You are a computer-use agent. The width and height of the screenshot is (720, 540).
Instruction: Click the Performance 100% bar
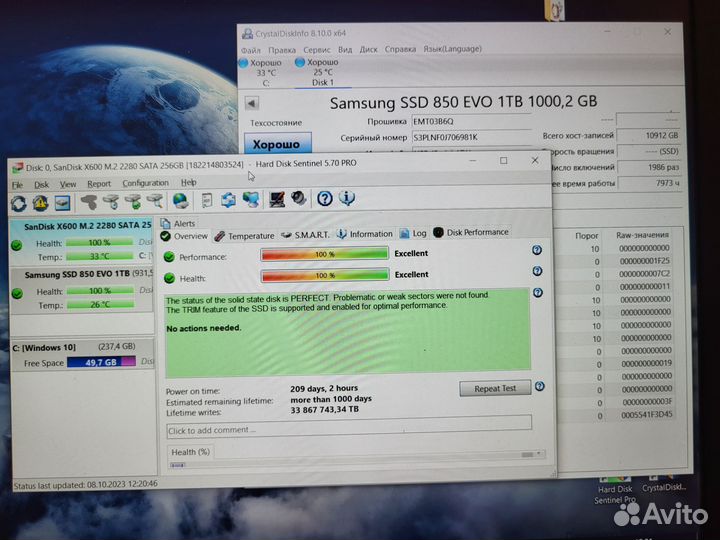[x=324, y=254]
